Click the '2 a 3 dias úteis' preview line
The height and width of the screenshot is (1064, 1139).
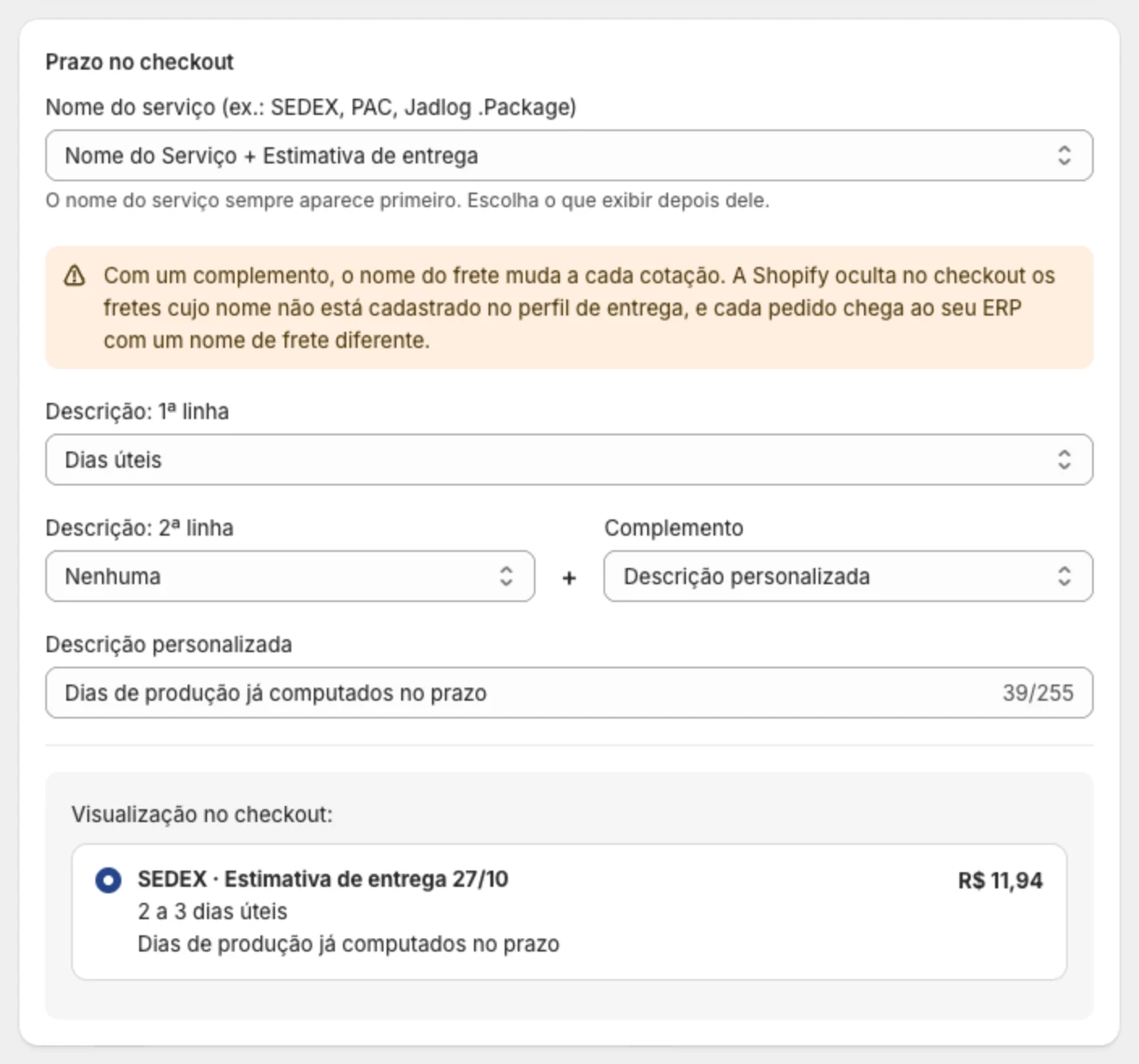(x=212, y=912)
